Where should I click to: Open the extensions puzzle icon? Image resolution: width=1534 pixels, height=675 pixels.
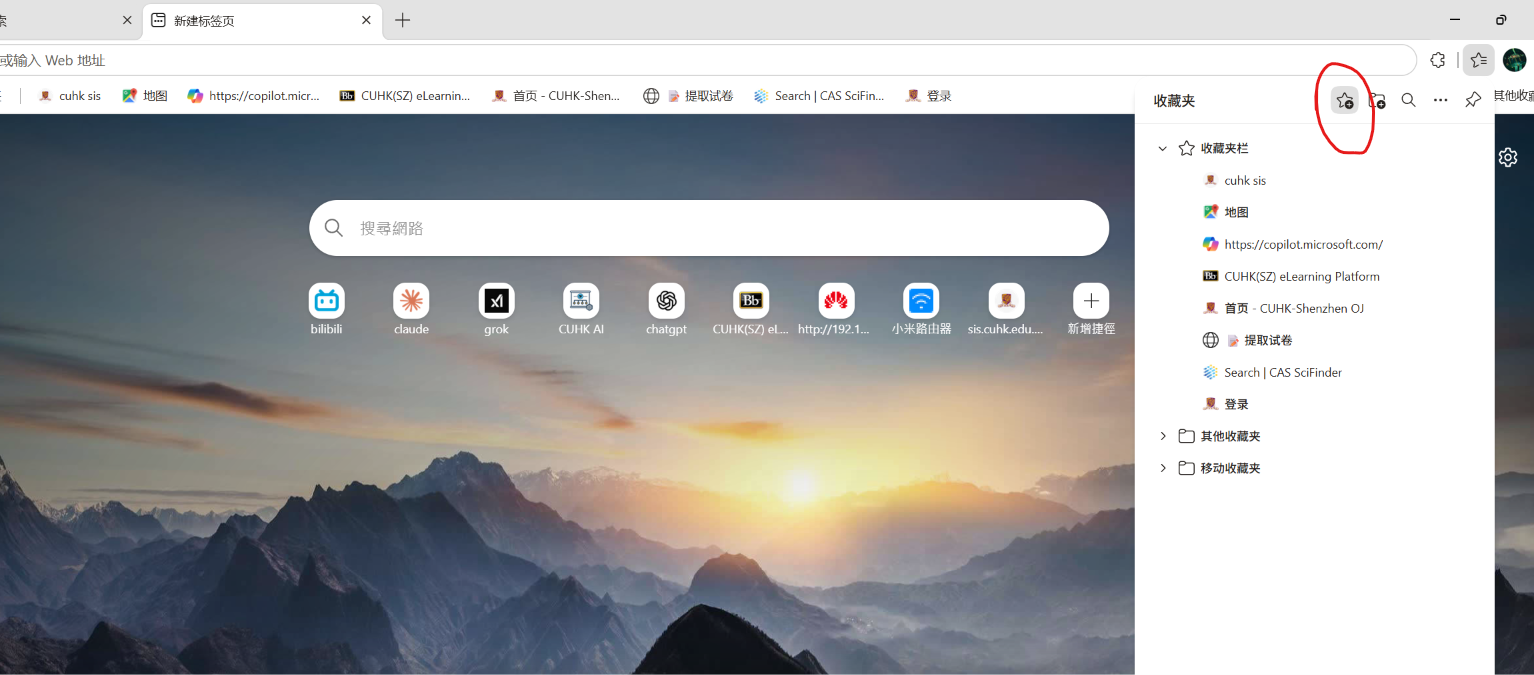[x=1438, y=60]
